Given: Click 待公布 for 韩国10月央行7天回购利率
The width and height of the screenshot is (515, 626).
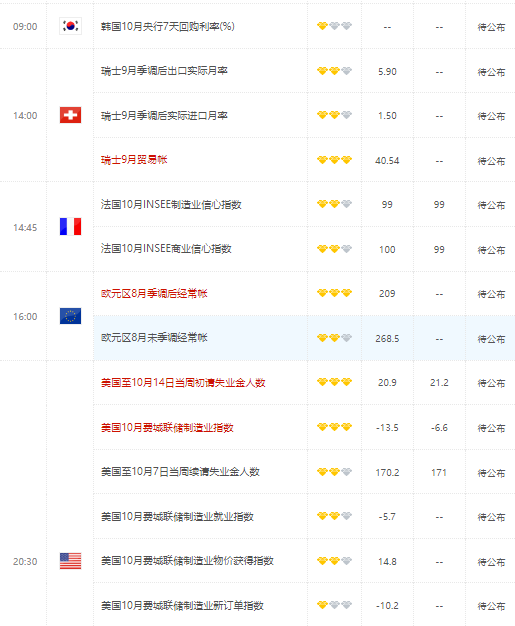Looking at the screenshot, I should 491,27.
